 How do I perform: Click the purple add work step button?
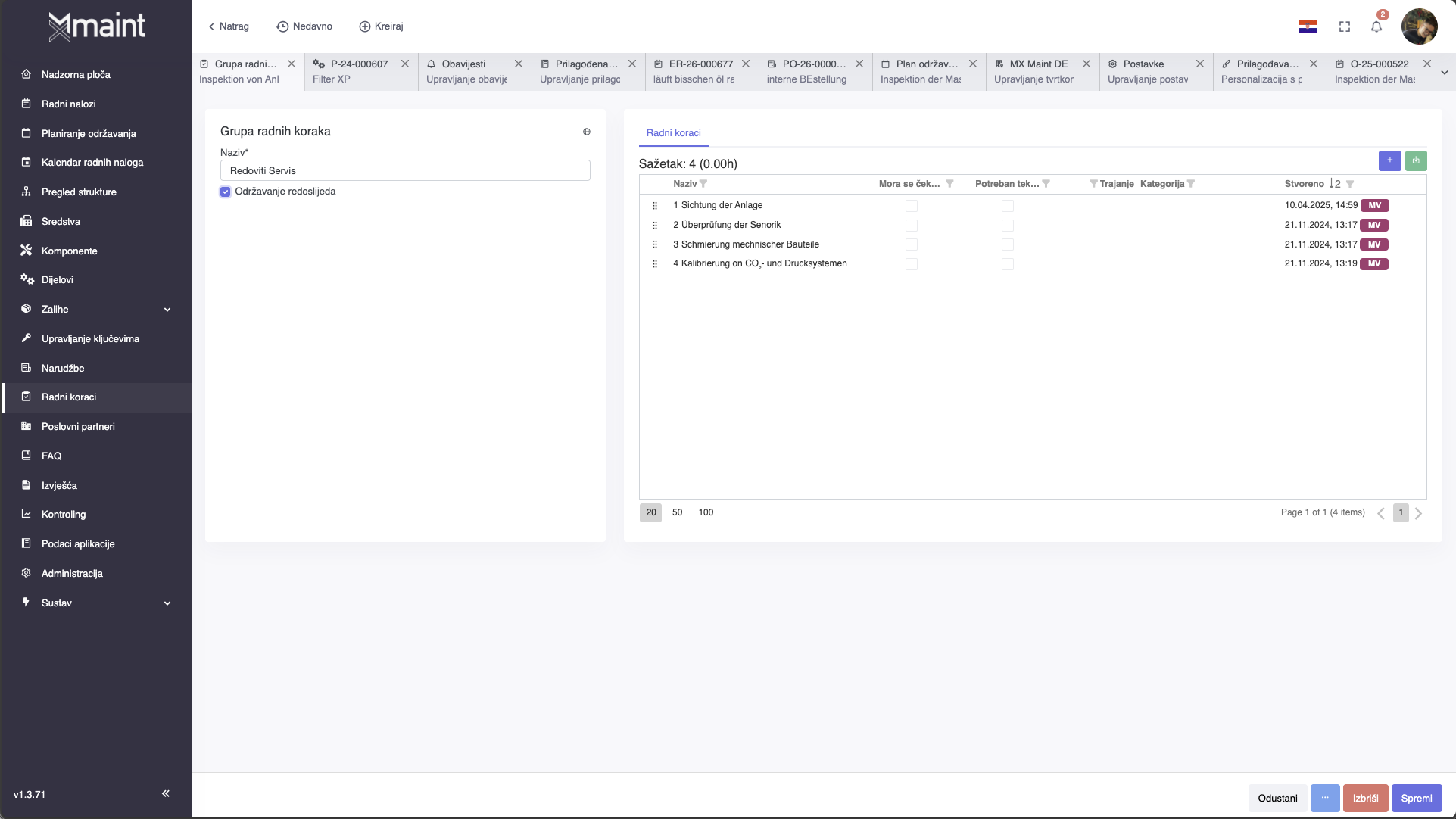point(1389,160)
